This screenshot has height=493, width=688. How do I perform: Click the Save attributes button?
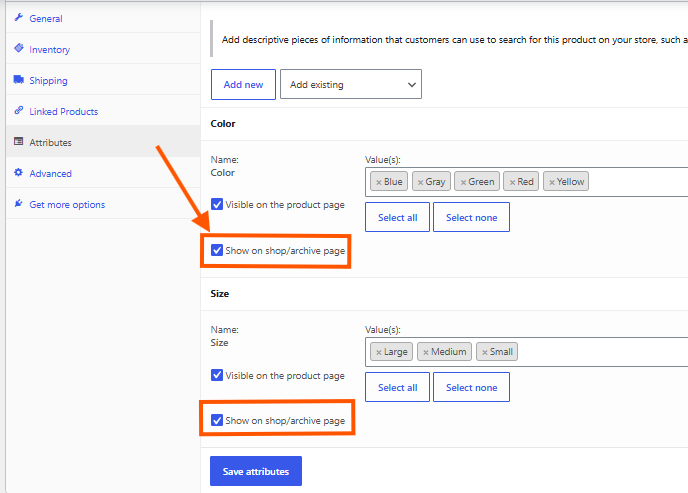256,471
